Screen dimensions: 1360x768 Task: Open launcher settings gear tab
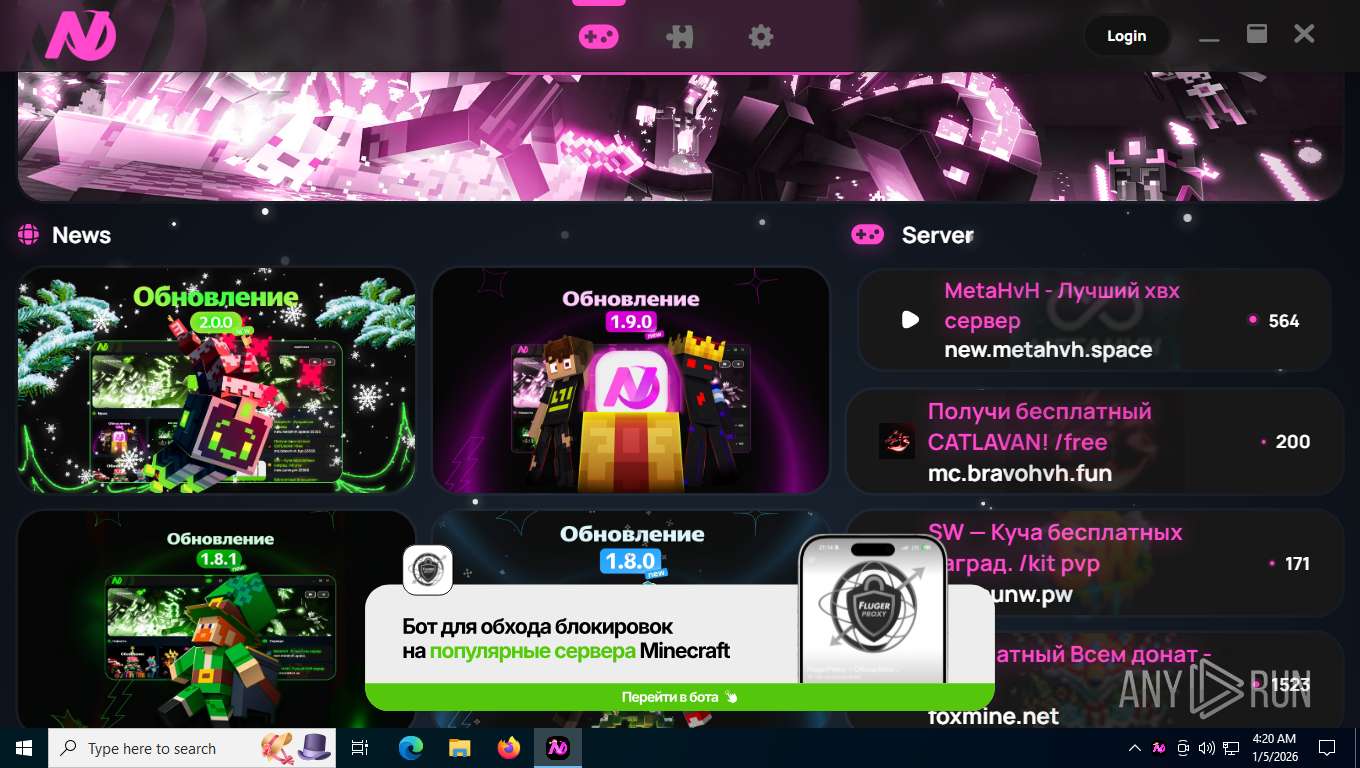pos(761,37)
